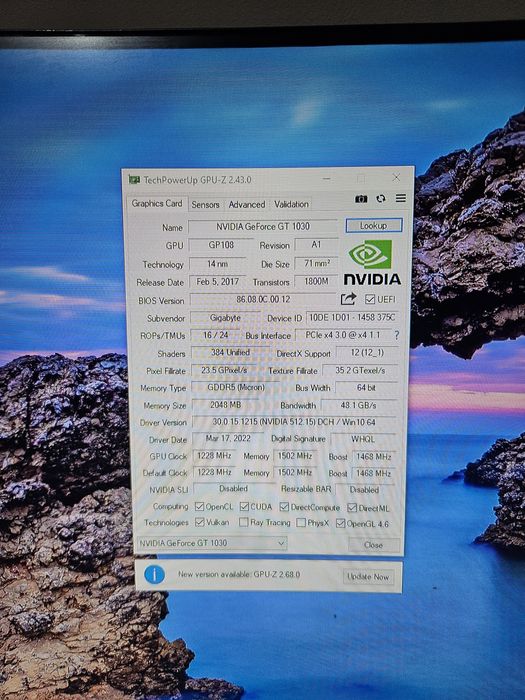Click the BIOS Version 86.08.0C.00.12 field
525x700 pixels.
(x=263, y=299)
